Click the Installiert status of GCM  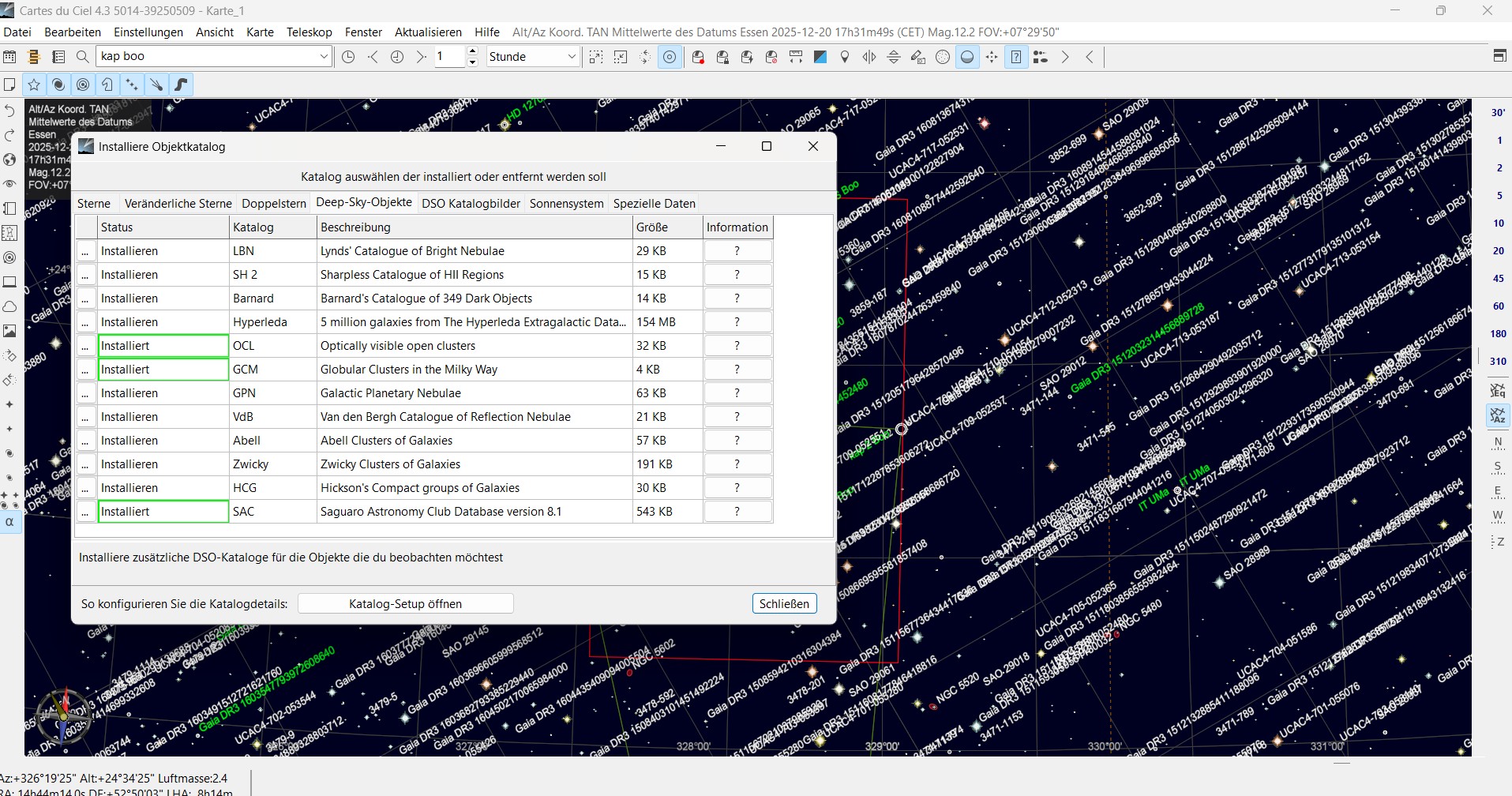coord(163,369)
